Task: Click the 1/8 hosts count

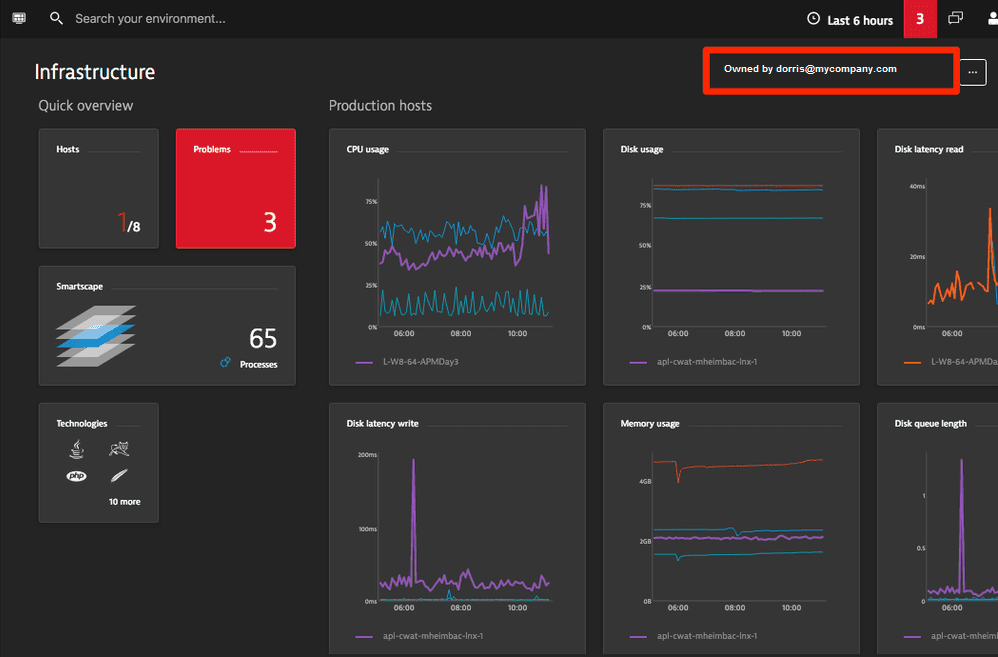Action: 129,223
